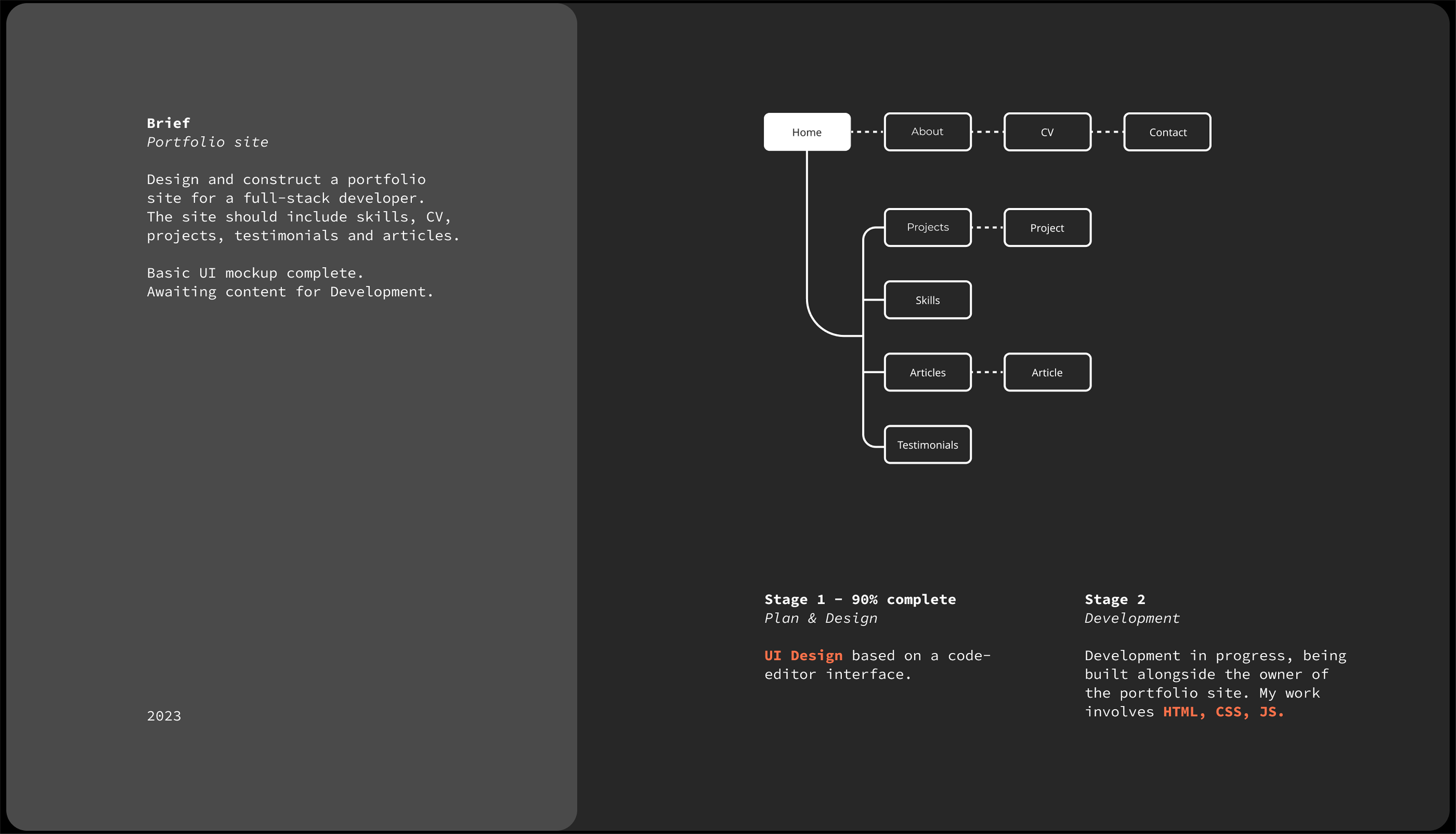Click the Plan & Design subtitle
Image resolution: width=1456 pixels, height=834 pixels.
[820, 618]
